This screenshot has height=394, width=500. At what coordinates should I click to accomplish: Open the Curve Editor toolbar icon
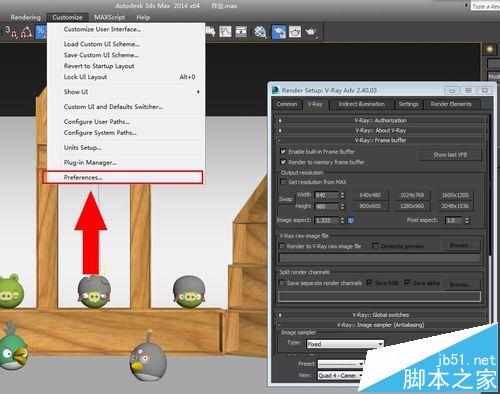225,32
